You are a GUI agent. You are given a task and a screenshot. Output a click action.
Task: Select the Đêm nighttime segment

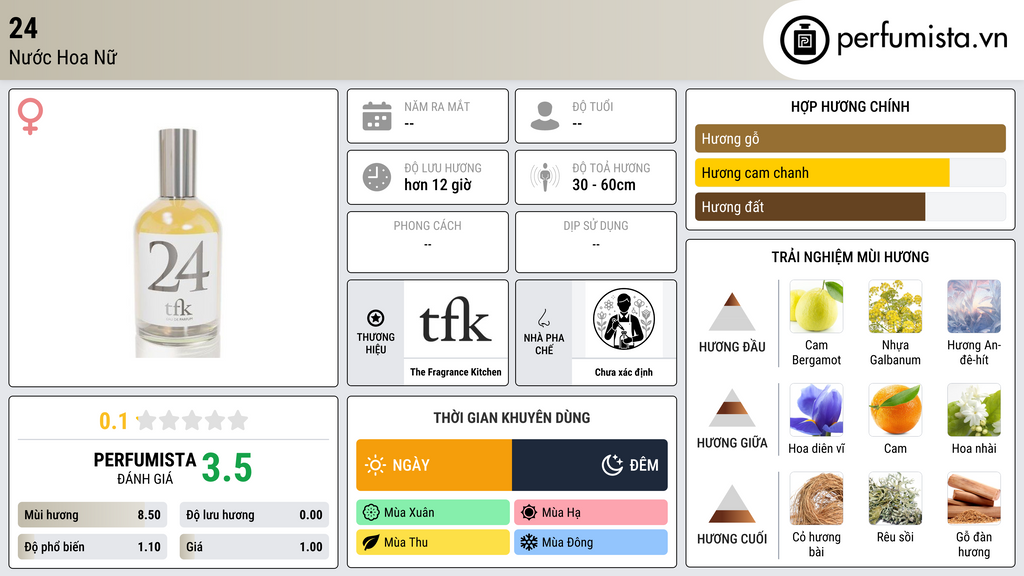point(590,465)
